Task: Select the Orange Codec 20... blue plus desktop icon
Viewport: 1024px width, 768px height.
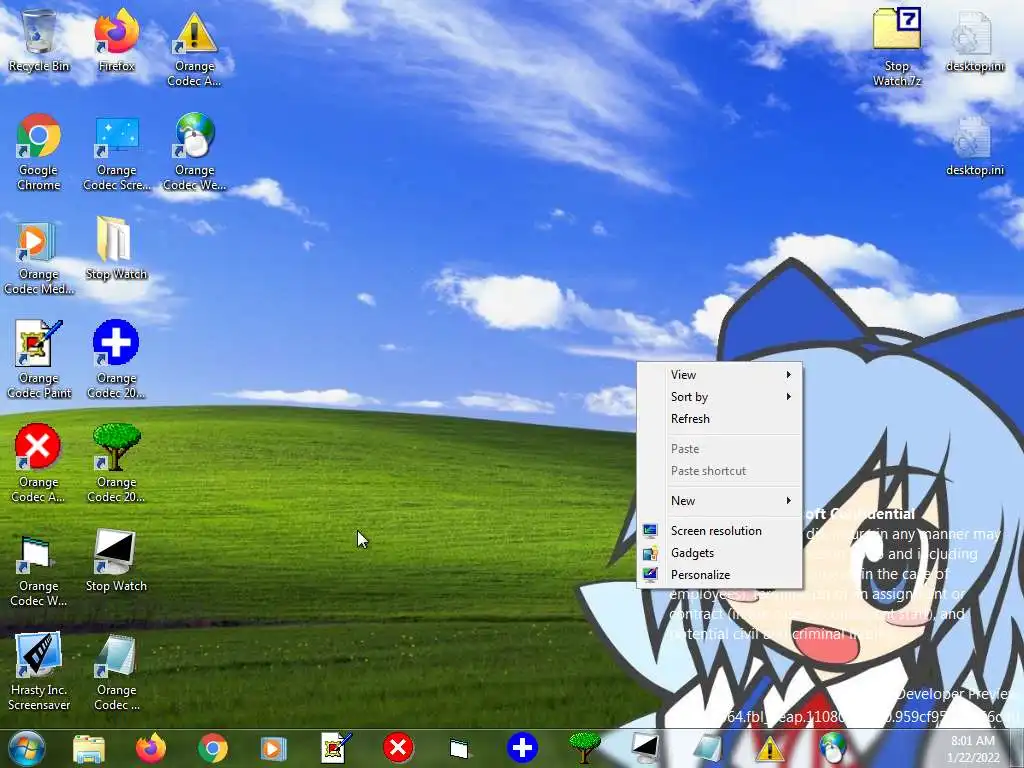Action: 116,360
